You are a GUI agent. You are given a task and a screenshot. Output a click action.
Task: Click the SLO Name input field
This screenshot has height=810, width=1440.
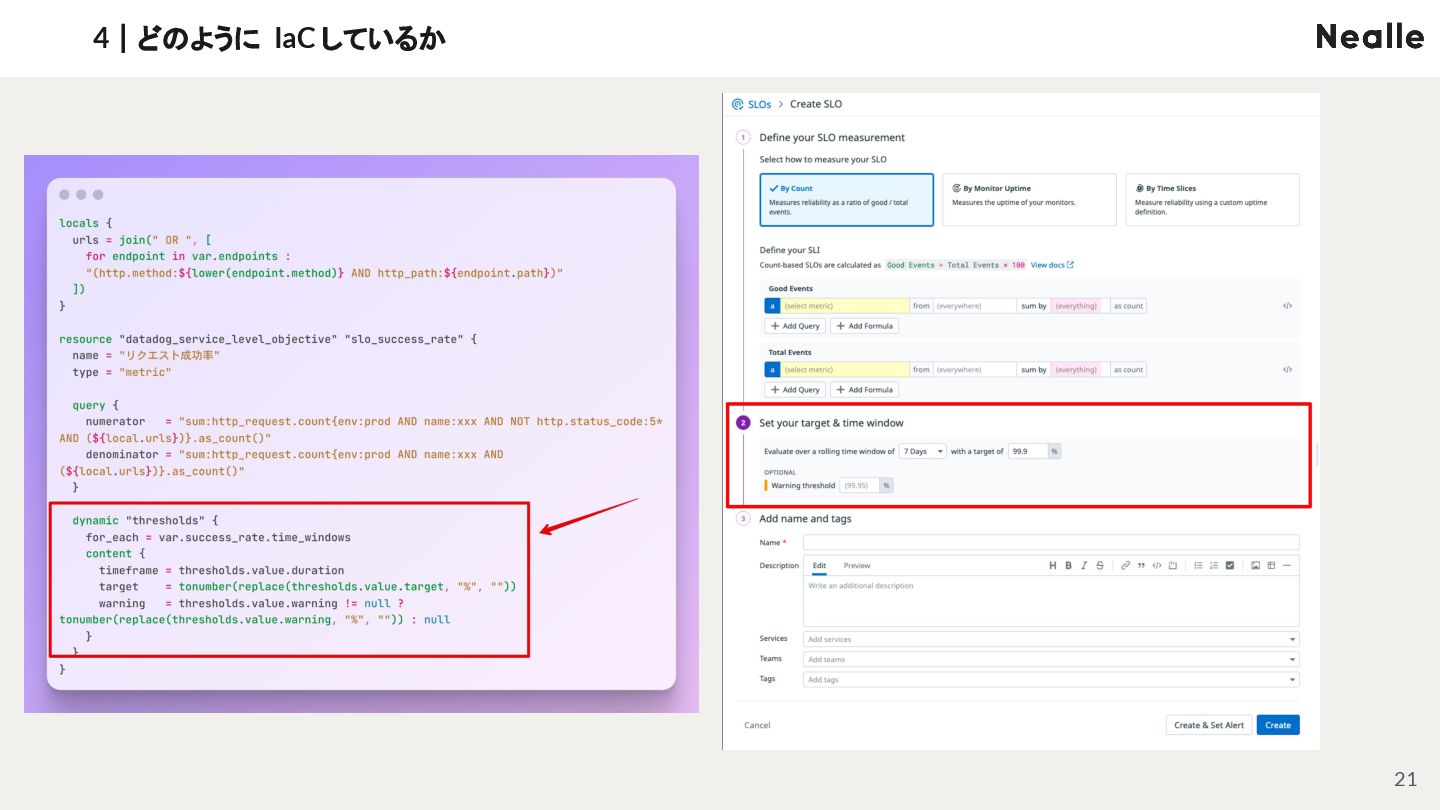pos(1051,542)
